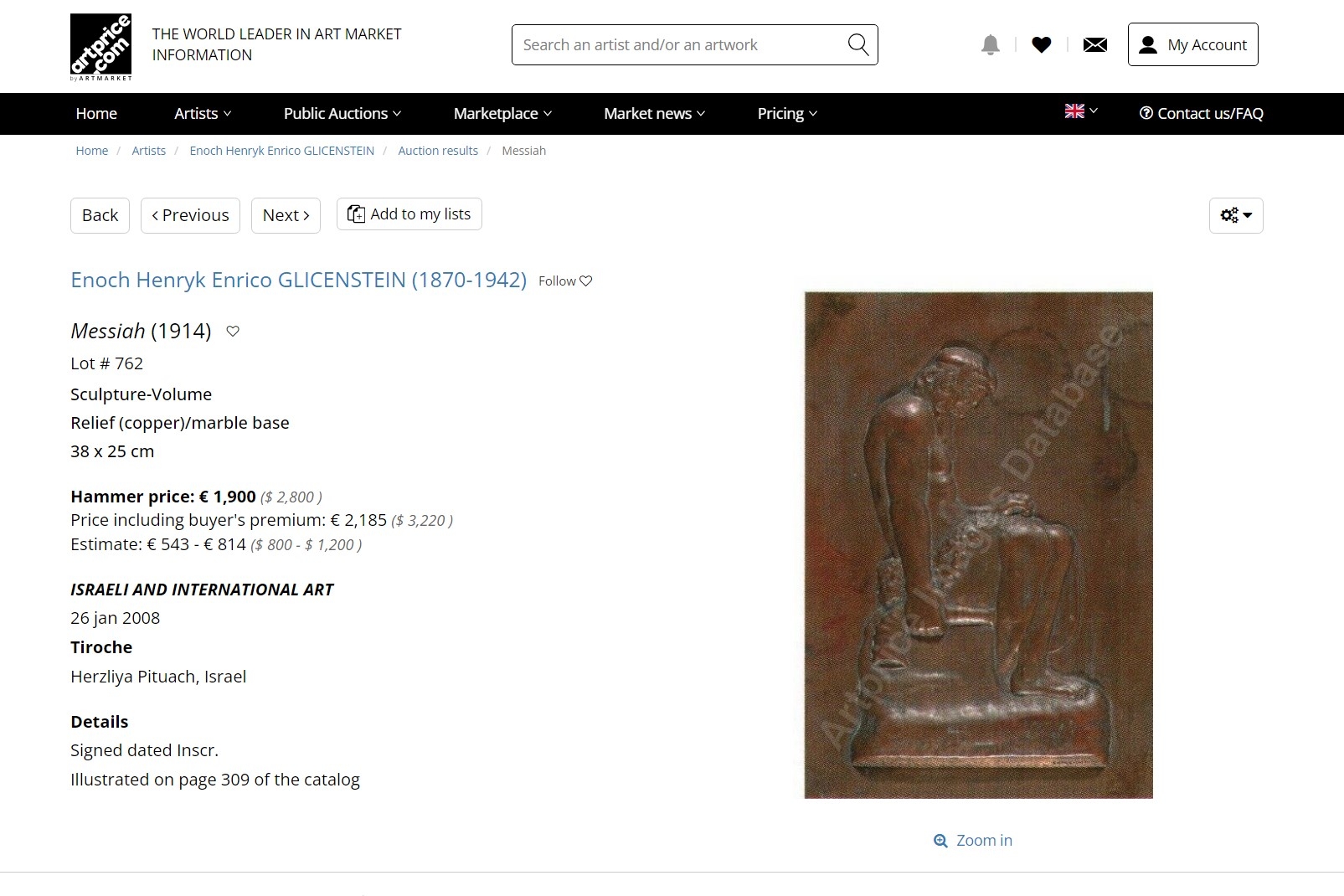Click Add to my lists button
The height and width of the screenshot is (896, 1344).
coord(409,214)
